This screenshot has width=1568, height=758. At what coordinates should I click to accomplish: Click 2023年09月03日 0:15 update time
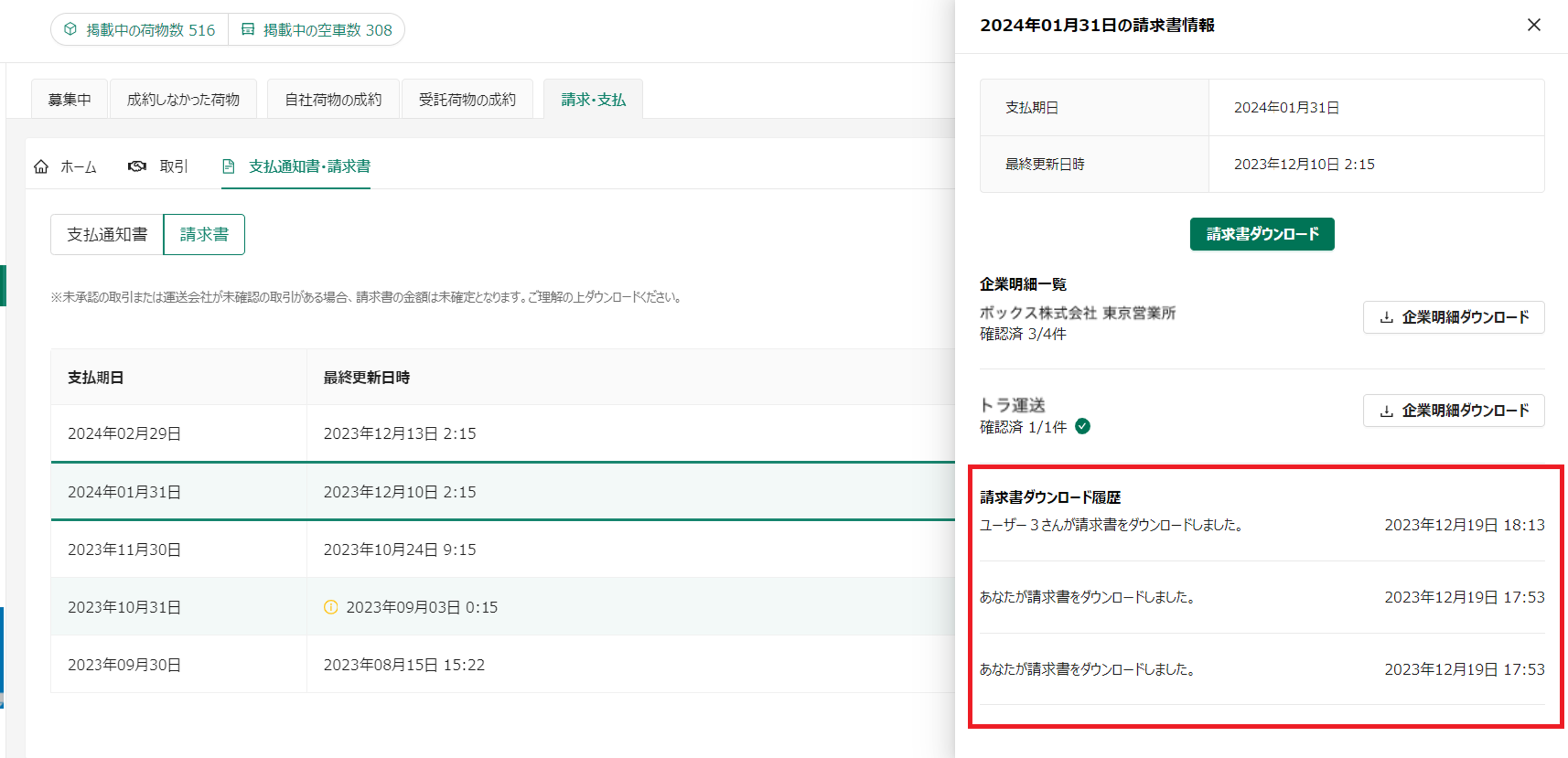tap(422, 607)
